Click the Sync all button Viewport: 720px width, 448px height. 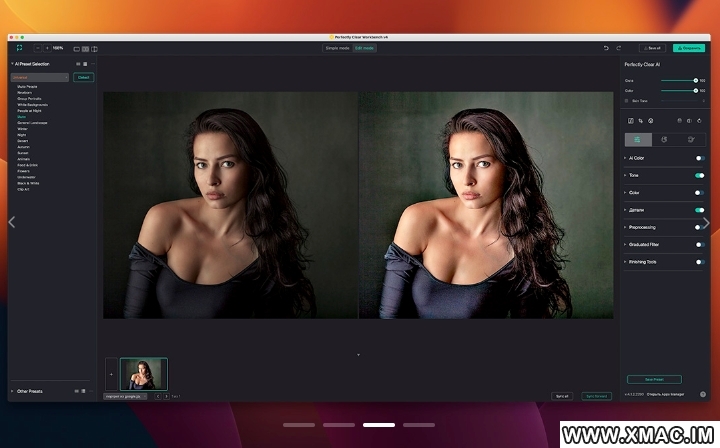point(562,396)
